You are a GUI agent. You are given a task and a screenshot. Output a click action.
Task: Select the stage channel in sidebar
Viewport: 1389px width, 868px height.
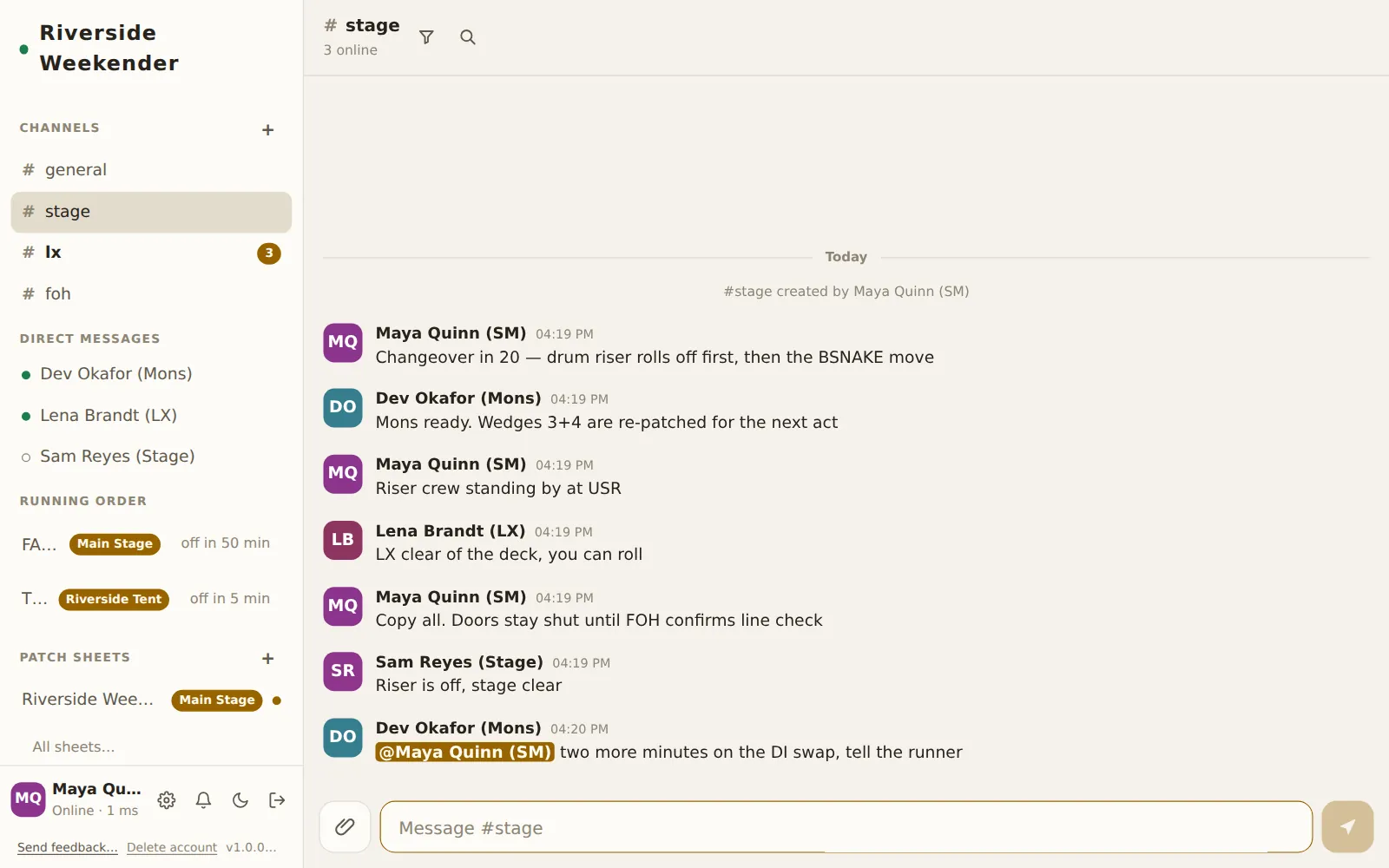pos(151,212)
